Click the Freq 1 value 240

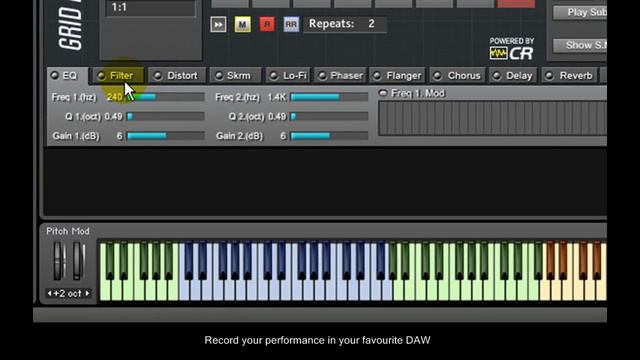(x=114, y=97)
